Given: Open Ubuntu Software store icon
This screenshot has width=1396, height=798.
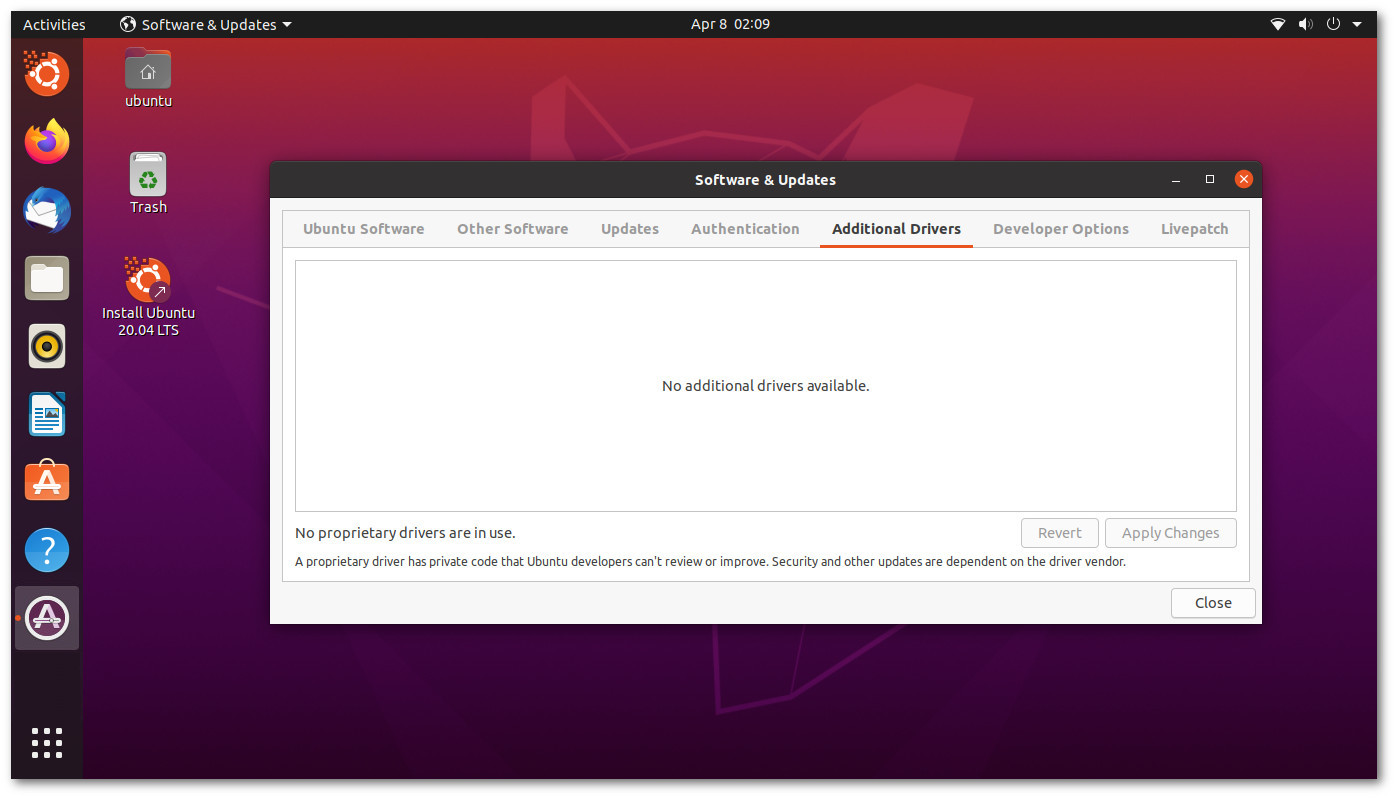Looking at the screenshot, I should click(x=47, y=482).
